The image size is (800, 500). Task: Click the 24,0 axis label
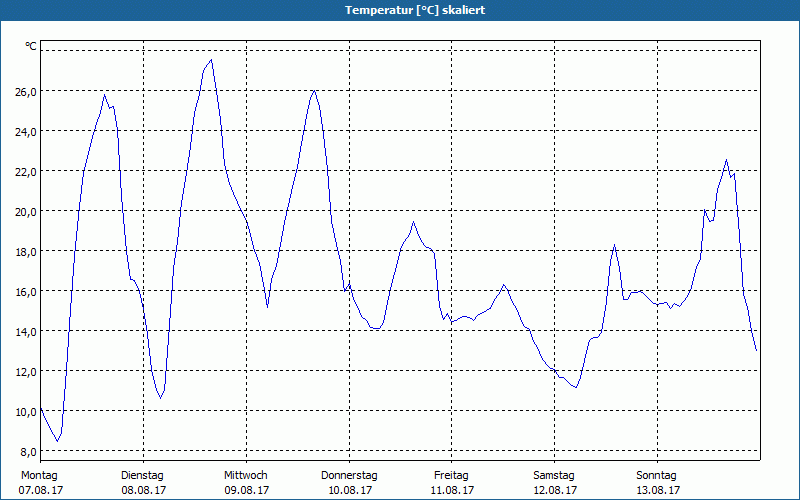click(26, 132)
